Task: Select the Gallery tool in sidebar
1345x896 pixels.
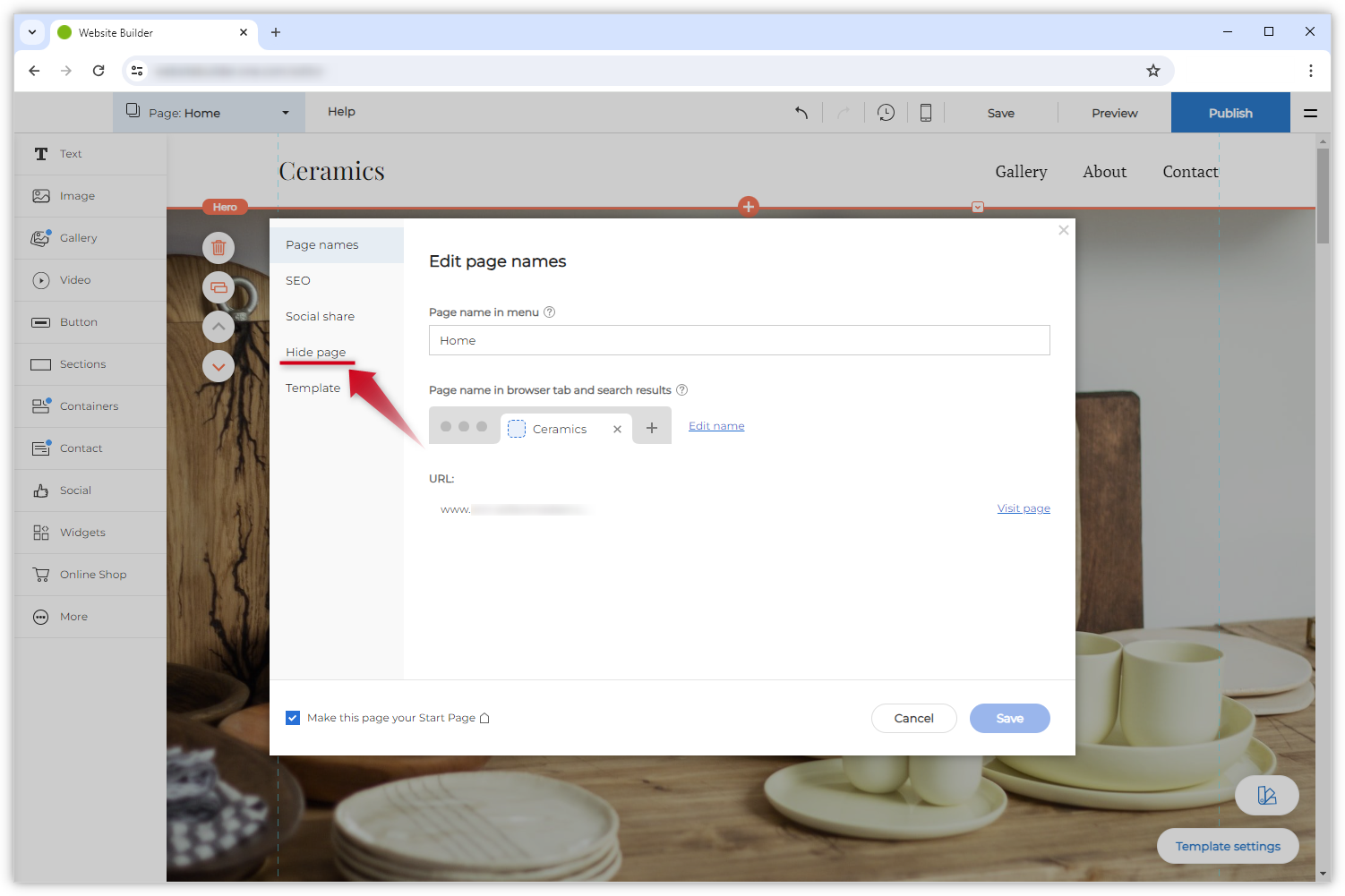Action: coord(79,238)
